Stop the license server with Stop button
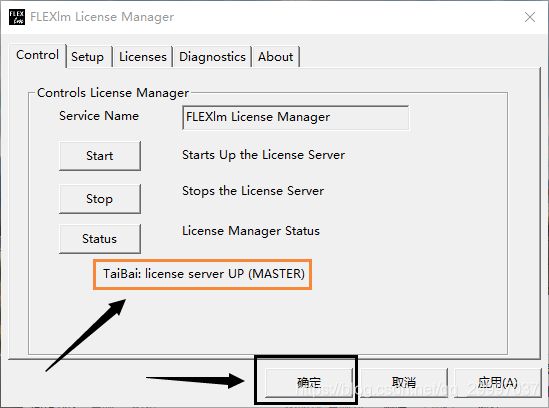Viewport: 549px width, 408px height. click(x=100, y=199)
